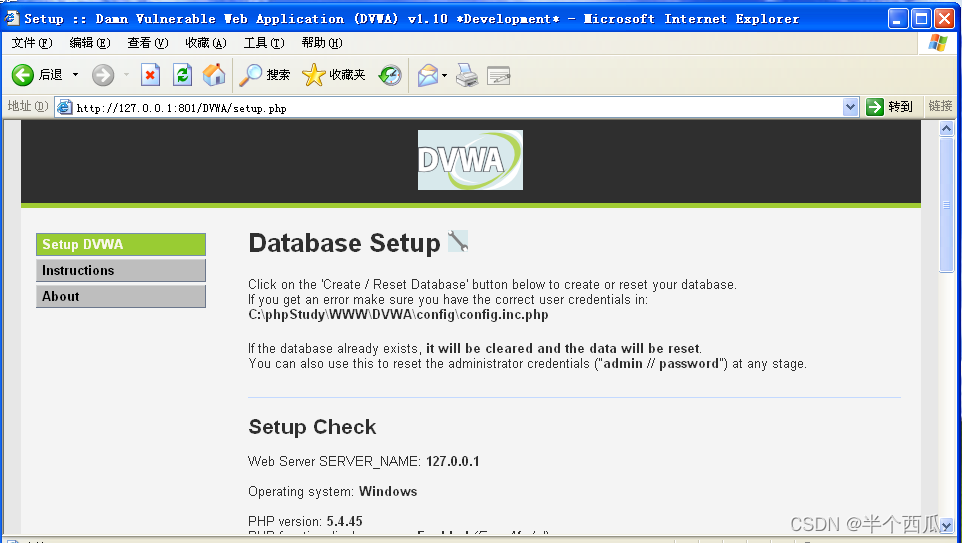
Task: Open the Favorites (收藏夹) star
Action: coord(334,75)
